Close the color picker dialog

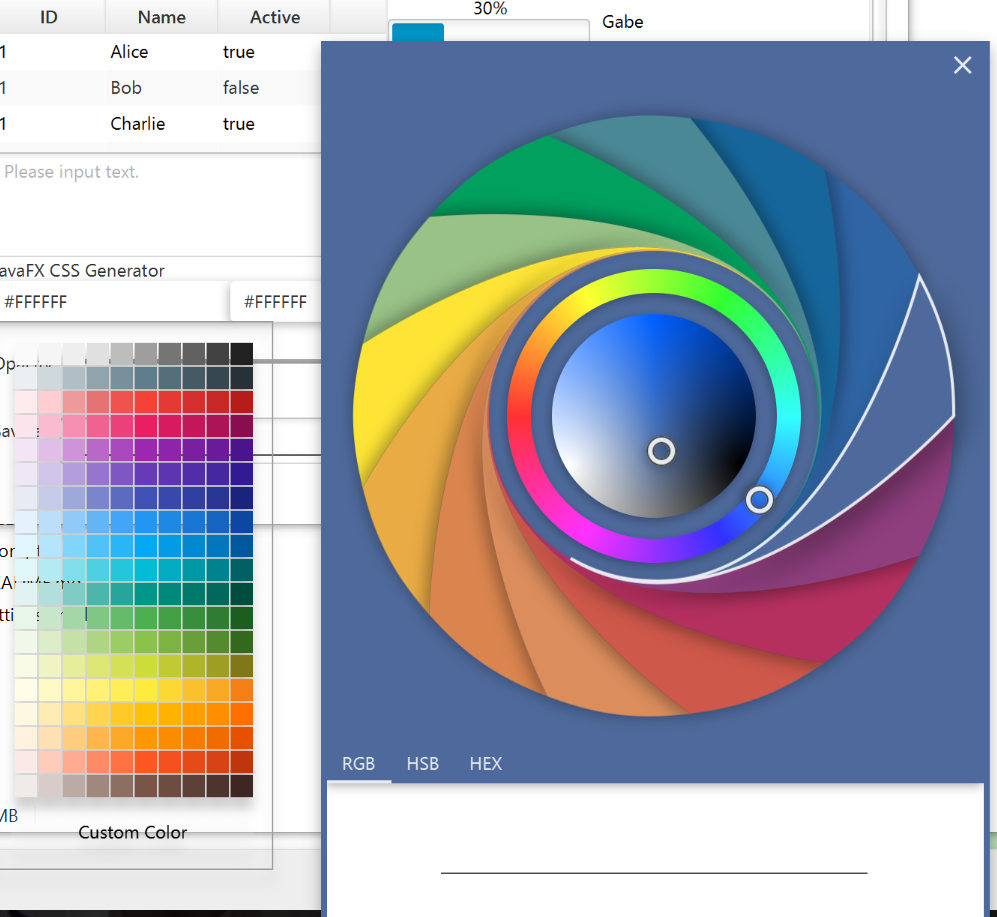point(962,64)
